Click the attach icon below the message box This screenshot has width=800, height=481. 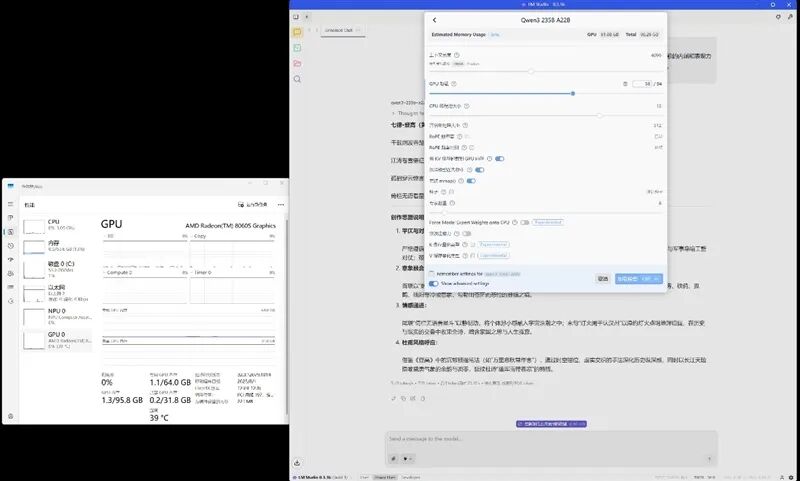393,459
